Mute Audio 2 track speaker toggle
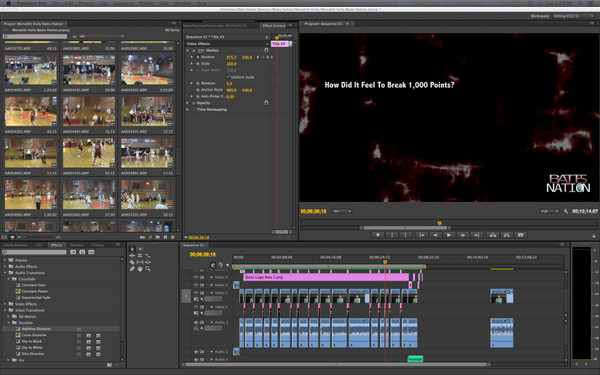 (196, 352)
